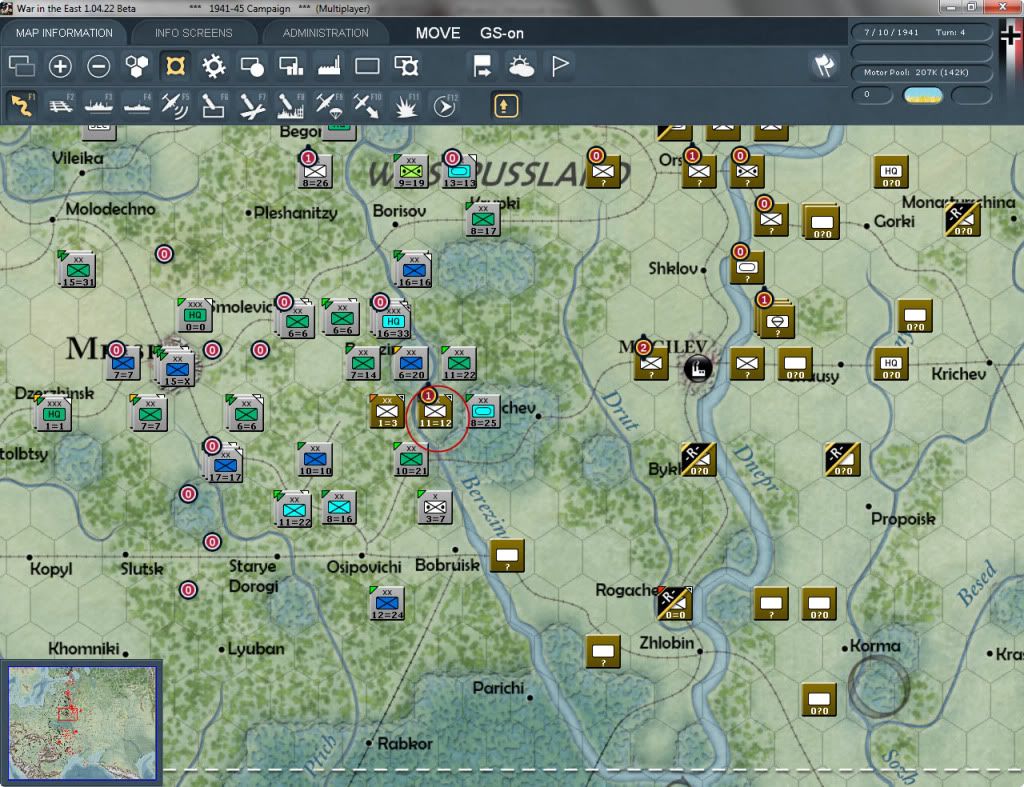The image size is (1024, 787).
Task: Toggle the empty rectangle toolbar icon
Action: (x=367, y=66)
